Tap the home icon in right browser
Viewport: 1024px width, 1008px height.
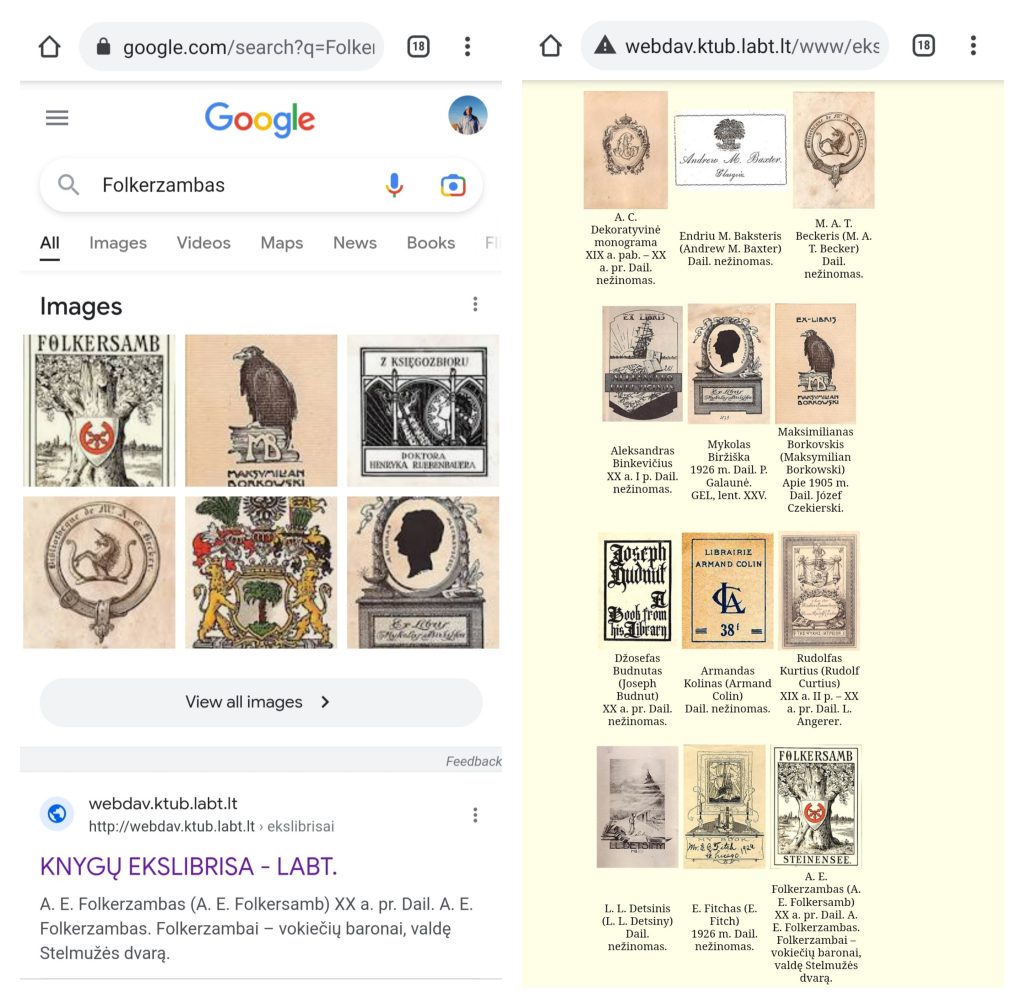pyautogui.click(x=551, y=46)
